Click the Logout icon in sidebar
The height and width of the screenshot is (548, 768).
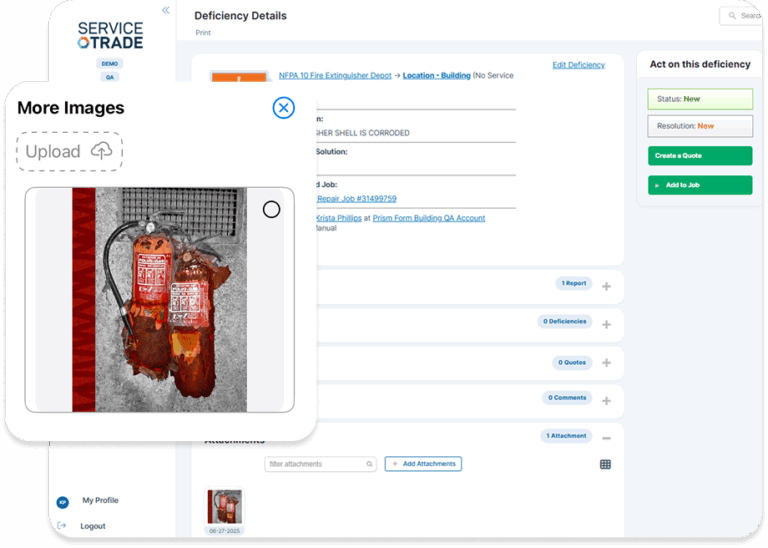tap(62, 526)
